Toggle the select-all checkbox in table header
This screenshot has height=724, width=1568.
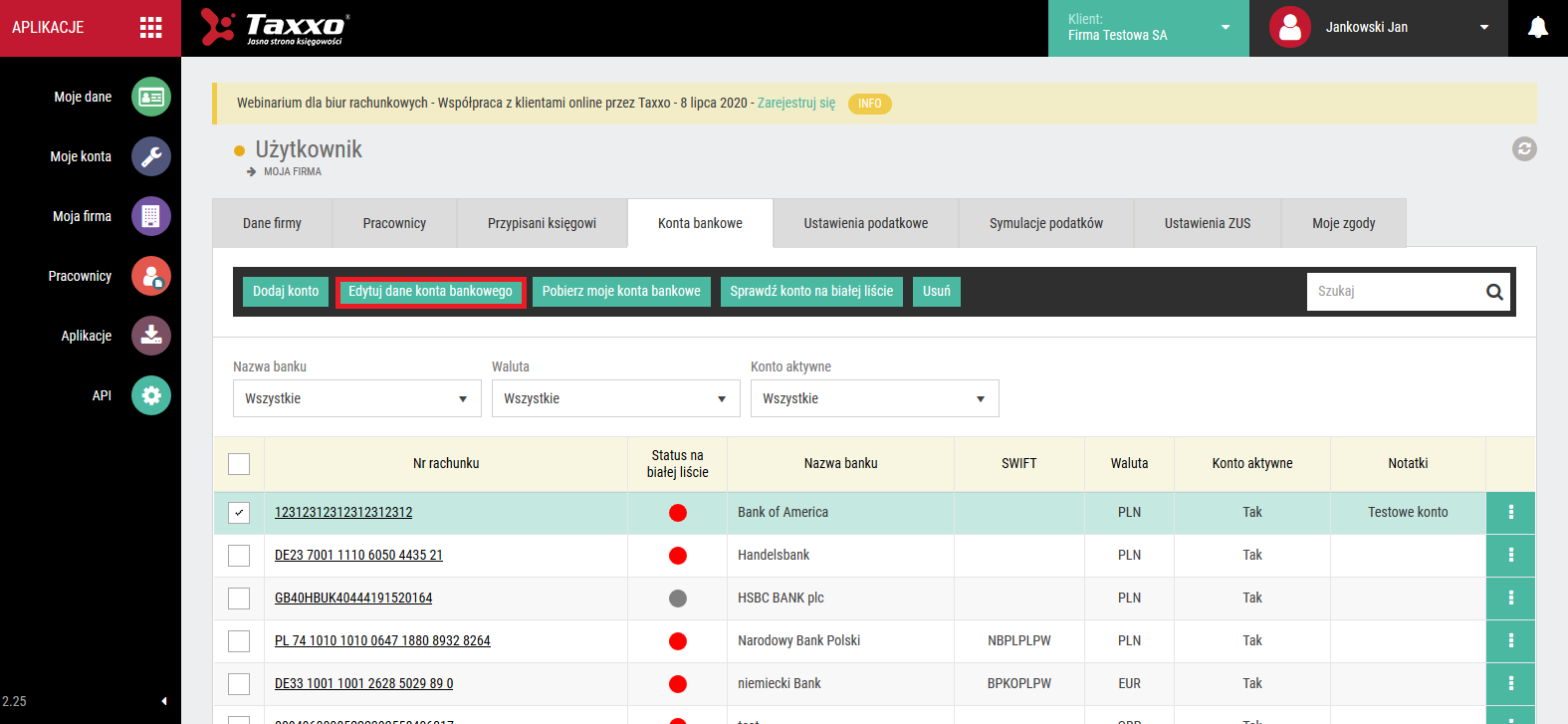click(x=239, y=464)
